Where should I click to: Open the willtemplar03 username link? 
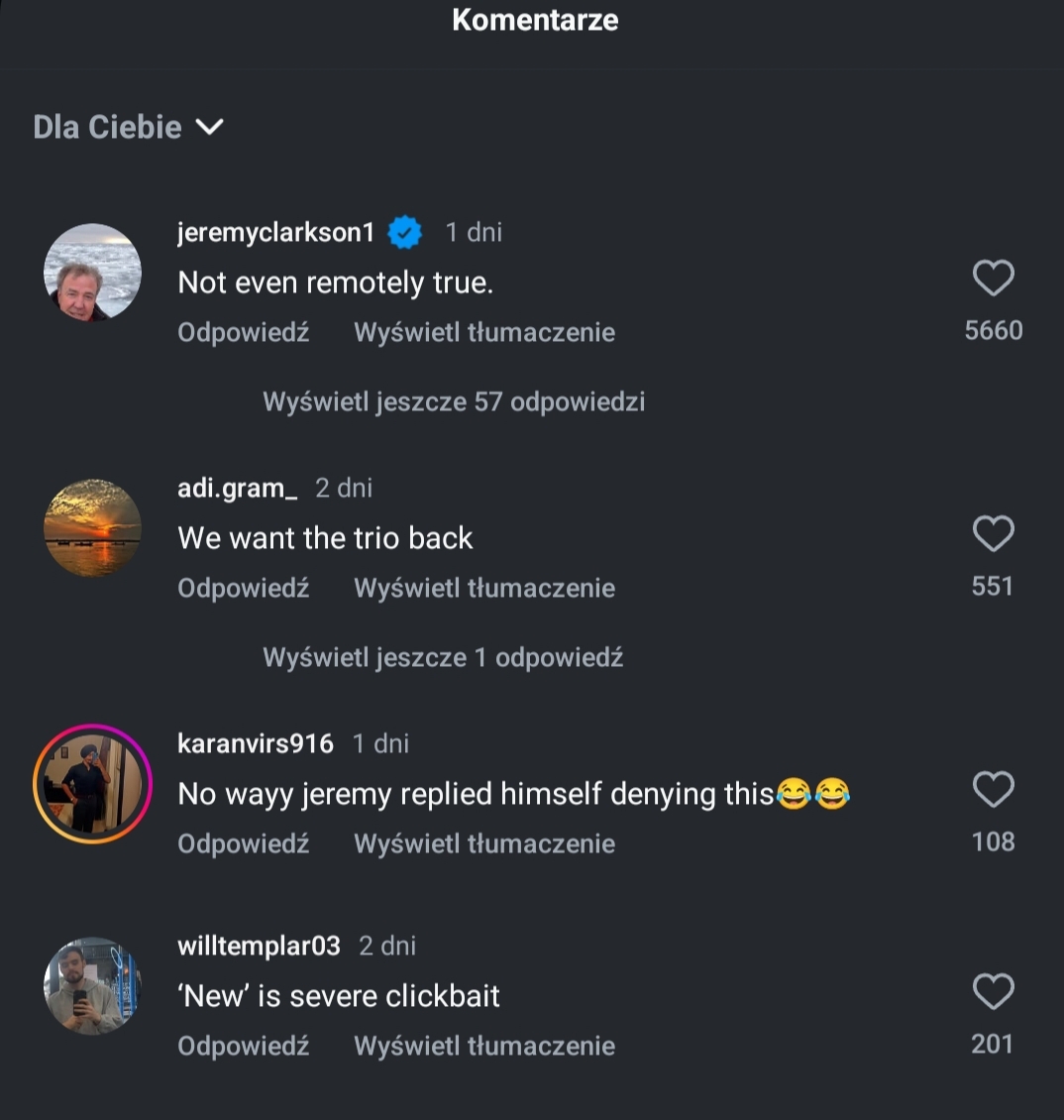click(x=259, y=946)
